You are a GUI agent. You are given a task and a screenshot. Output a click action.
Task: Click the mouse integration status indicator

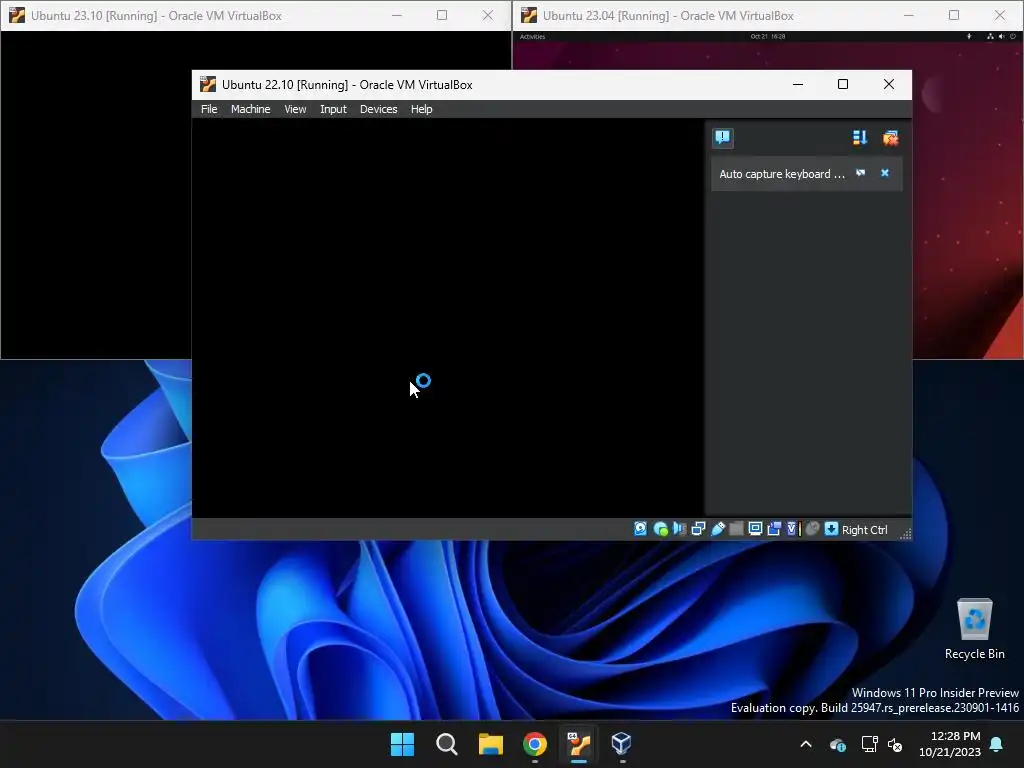[x=812, y=529]
